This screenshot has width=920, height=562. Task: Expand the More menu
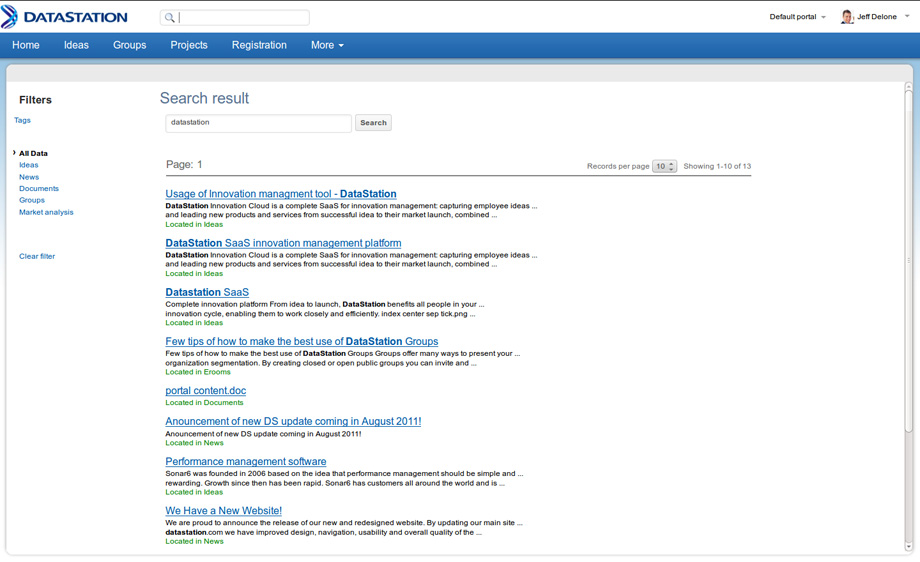[x=327, y=45]
